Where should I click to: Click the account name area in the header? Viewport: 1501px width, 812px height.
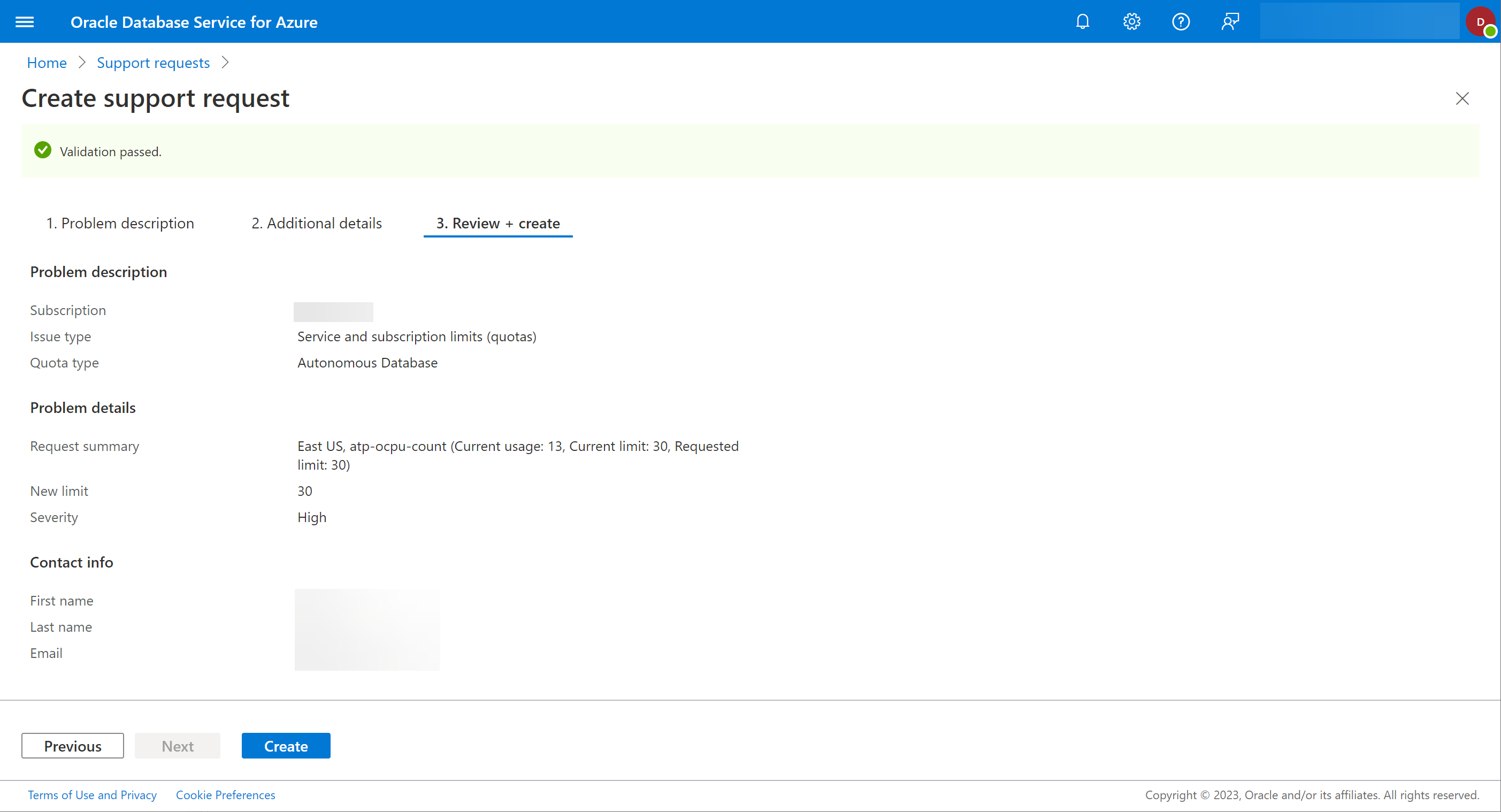[x=1359, y=21]
